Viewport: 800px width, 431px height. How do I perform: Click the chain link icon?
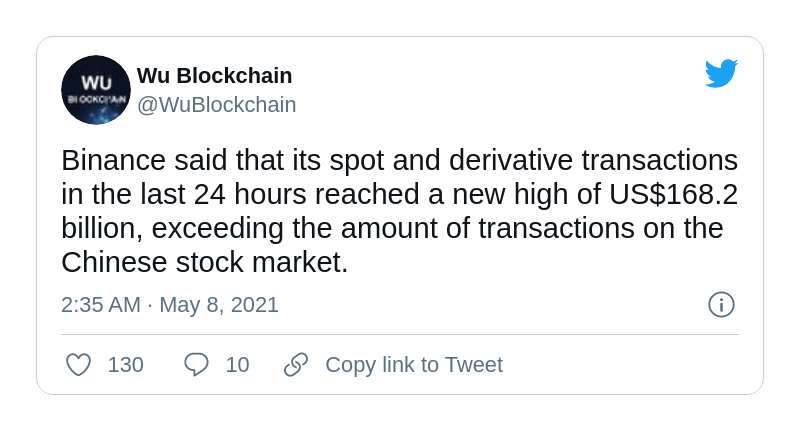click(296, 365)
